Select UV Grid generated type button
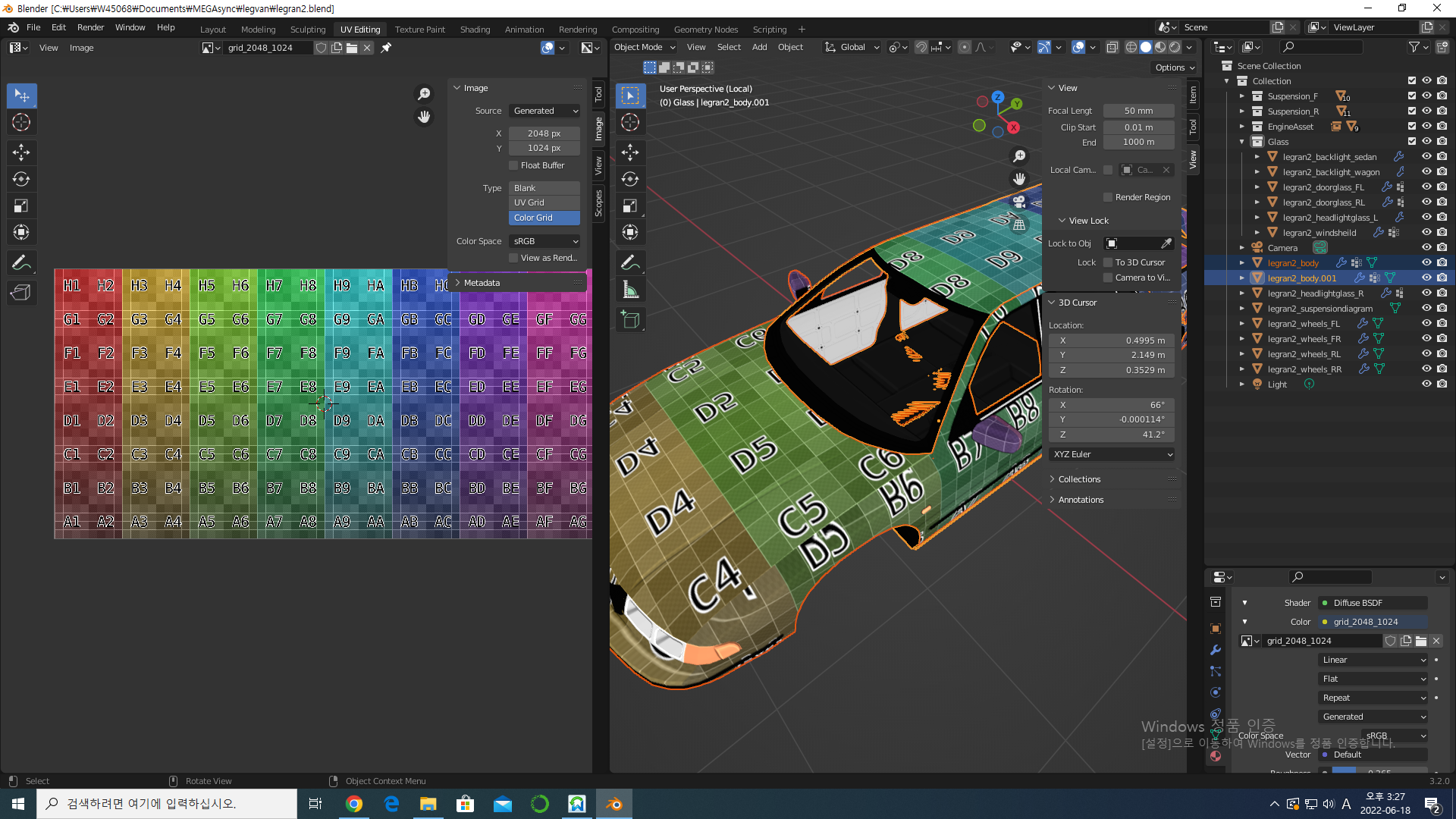1456x819 pixels. (544, 202)
